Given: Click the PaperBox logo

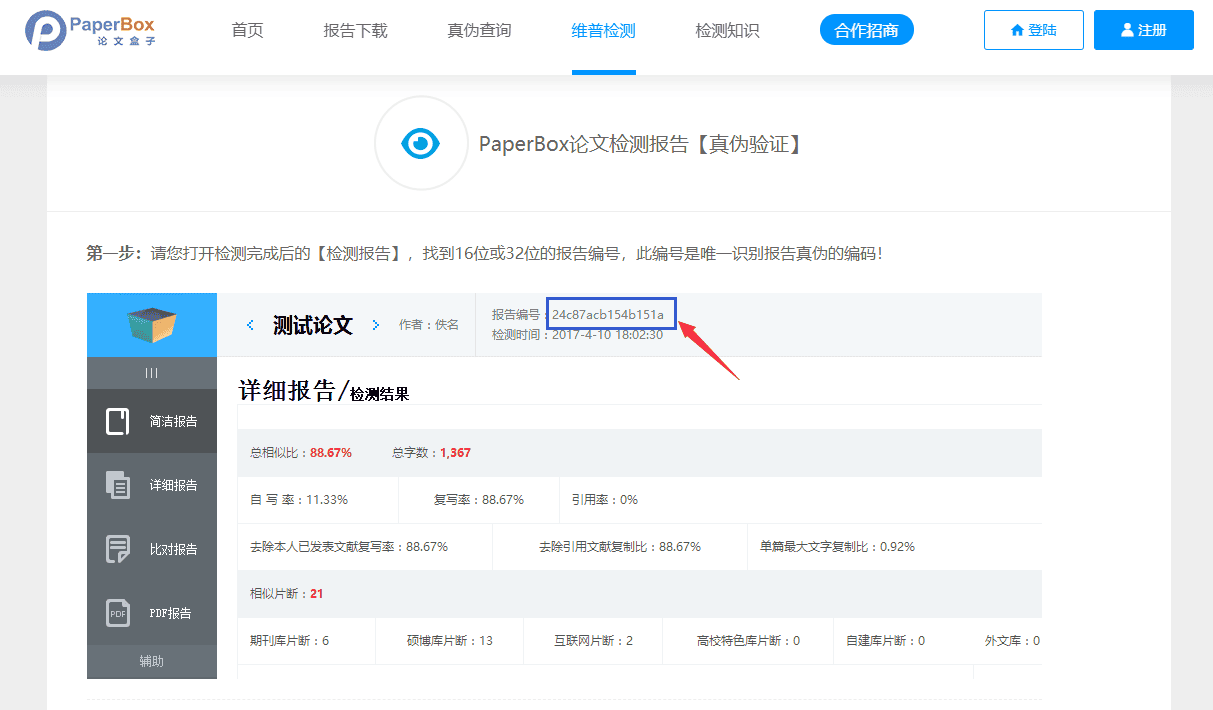Looking at the screenshot, I should (x=91, y=30).
